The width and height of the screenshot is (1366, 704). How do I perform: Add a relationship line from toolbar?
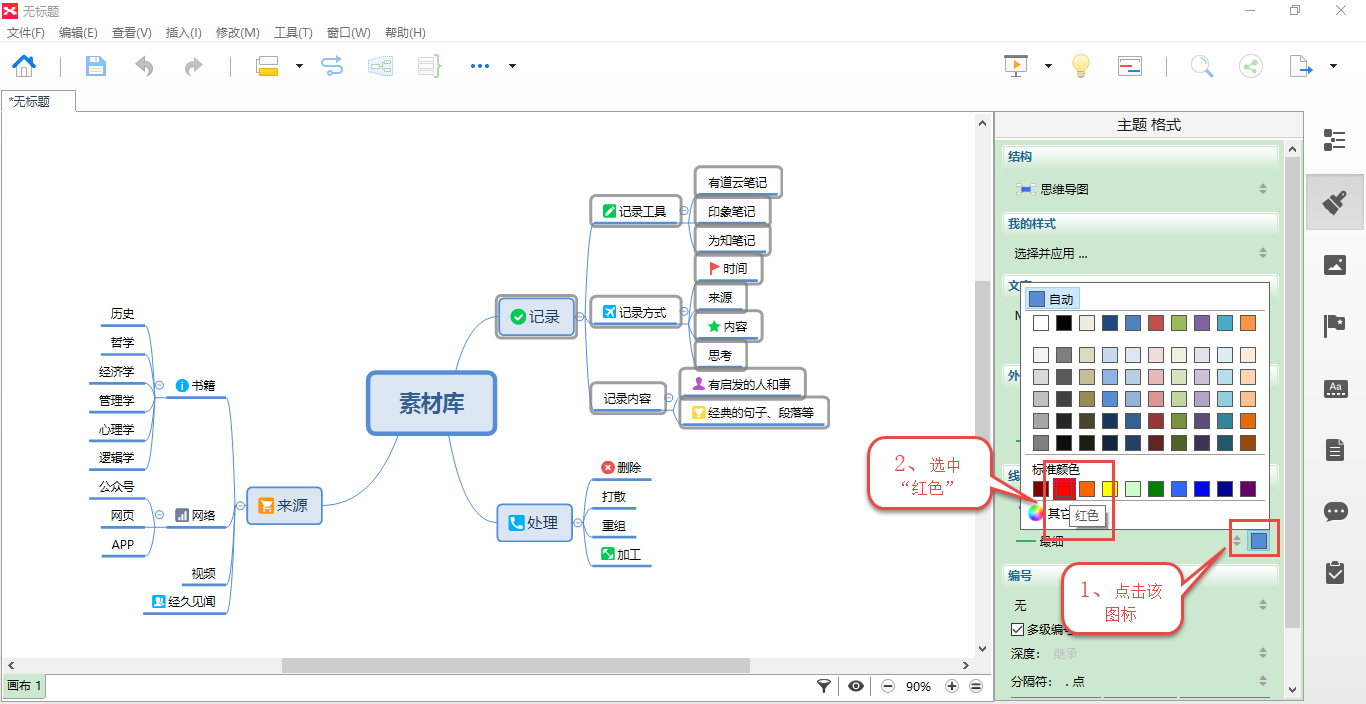point(332,66)
